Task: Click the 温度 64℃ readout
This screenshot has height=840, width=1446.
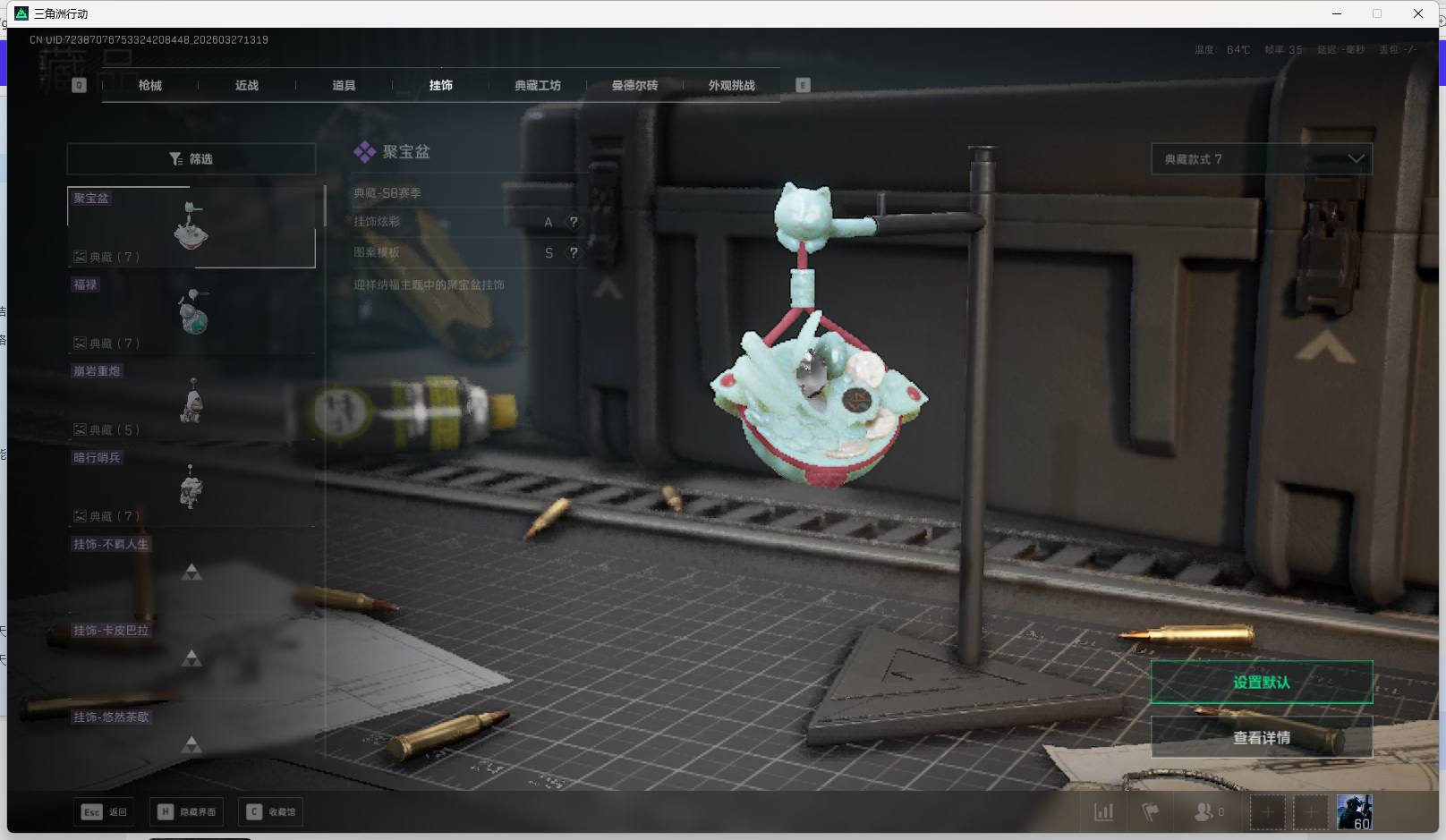Action: 1222,50
